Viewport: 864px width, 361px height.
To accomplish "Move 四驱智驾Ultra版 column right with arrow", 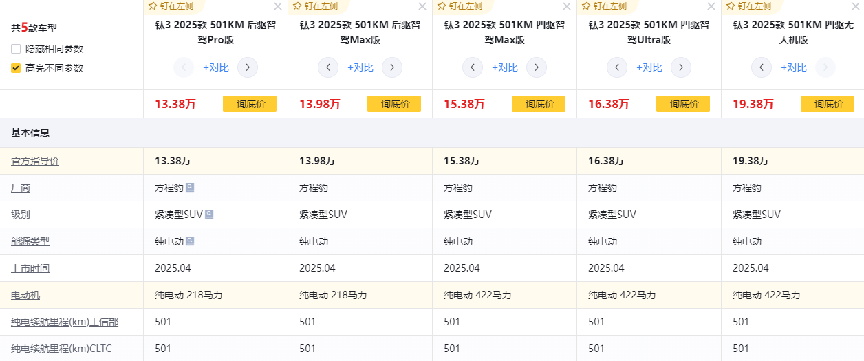I will (681, 68).
